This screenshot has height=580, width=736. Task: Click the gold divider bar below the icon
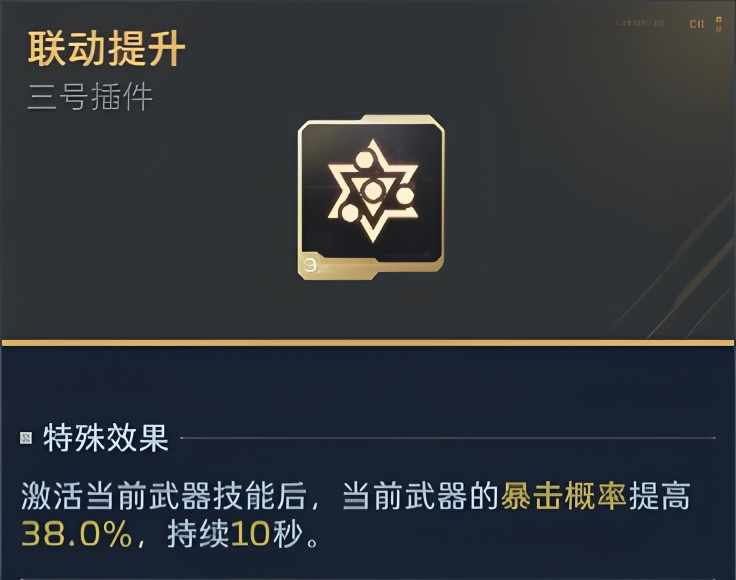point(368,342)
